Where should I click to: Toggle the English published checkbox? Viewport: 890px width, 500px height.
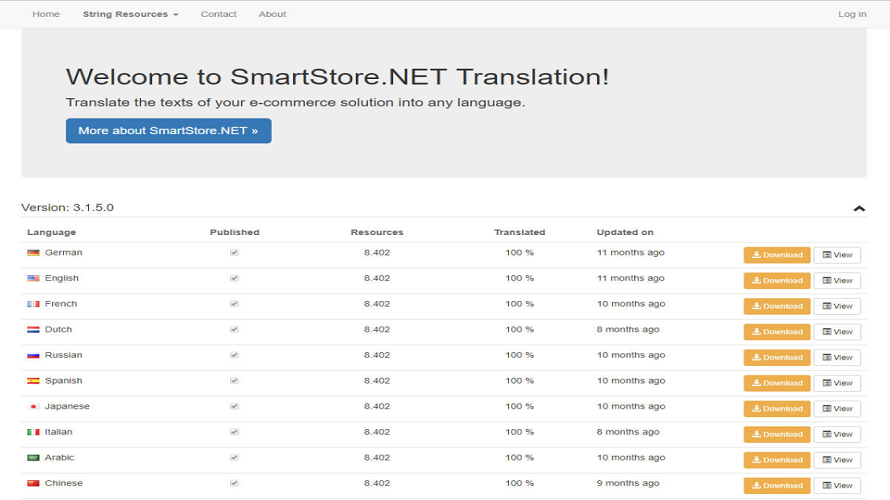tap(234, 278)
